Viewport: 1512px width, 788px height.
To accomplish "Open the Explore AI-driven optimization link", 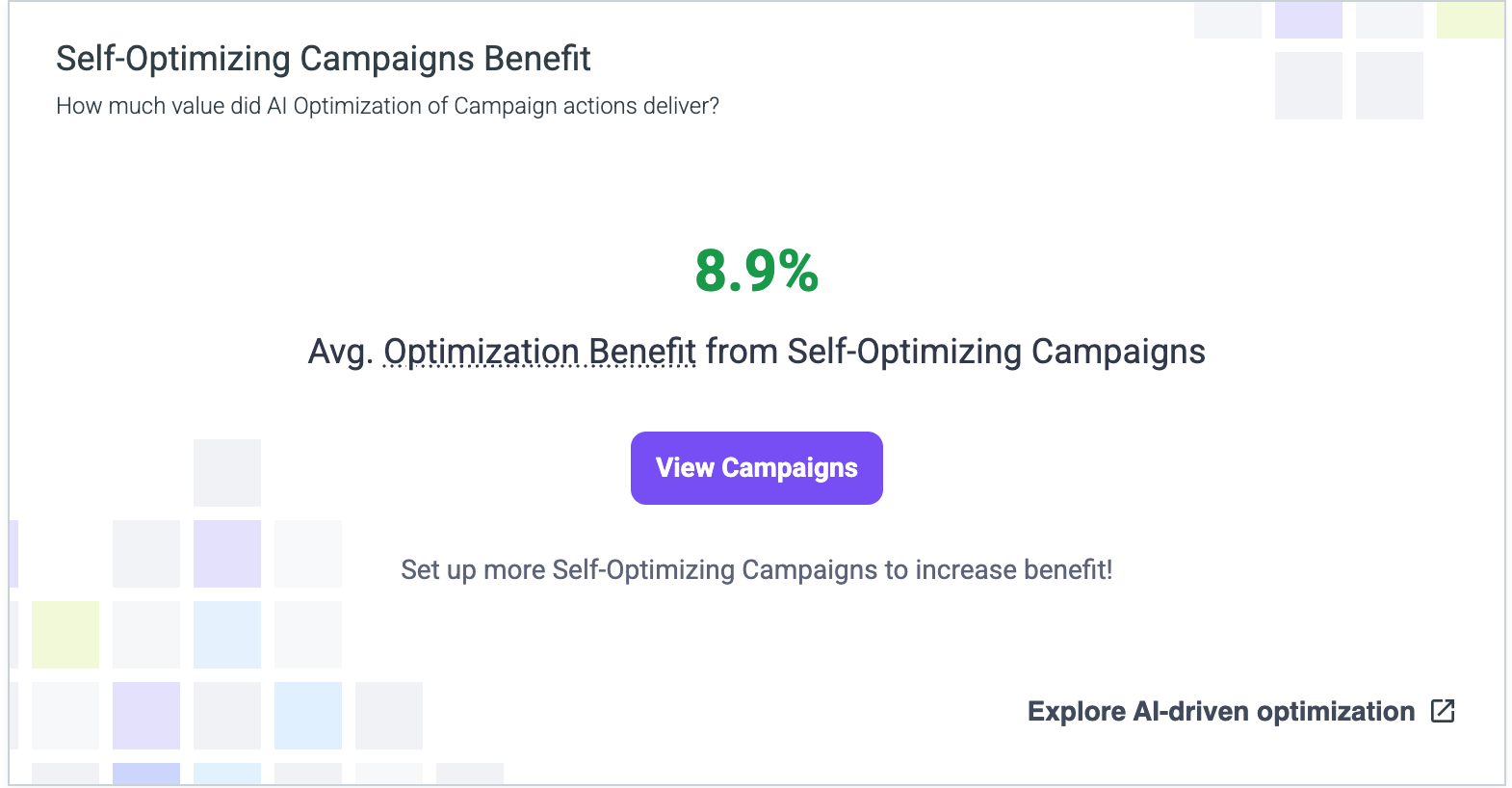I will 1221,712.
